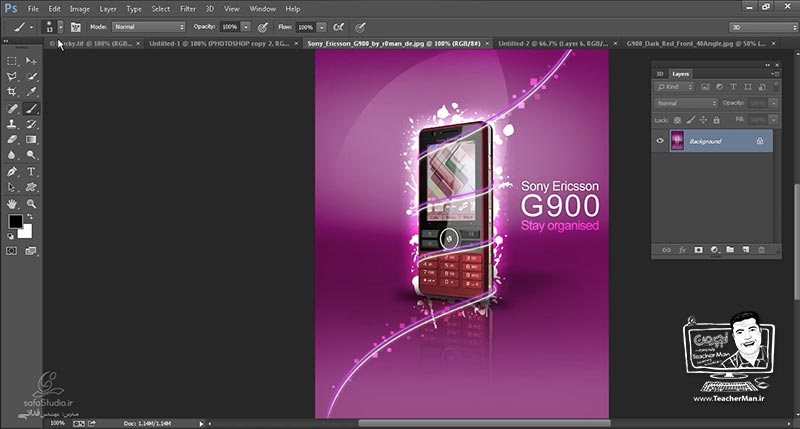Open the File menu

click(x=33, y=9)
